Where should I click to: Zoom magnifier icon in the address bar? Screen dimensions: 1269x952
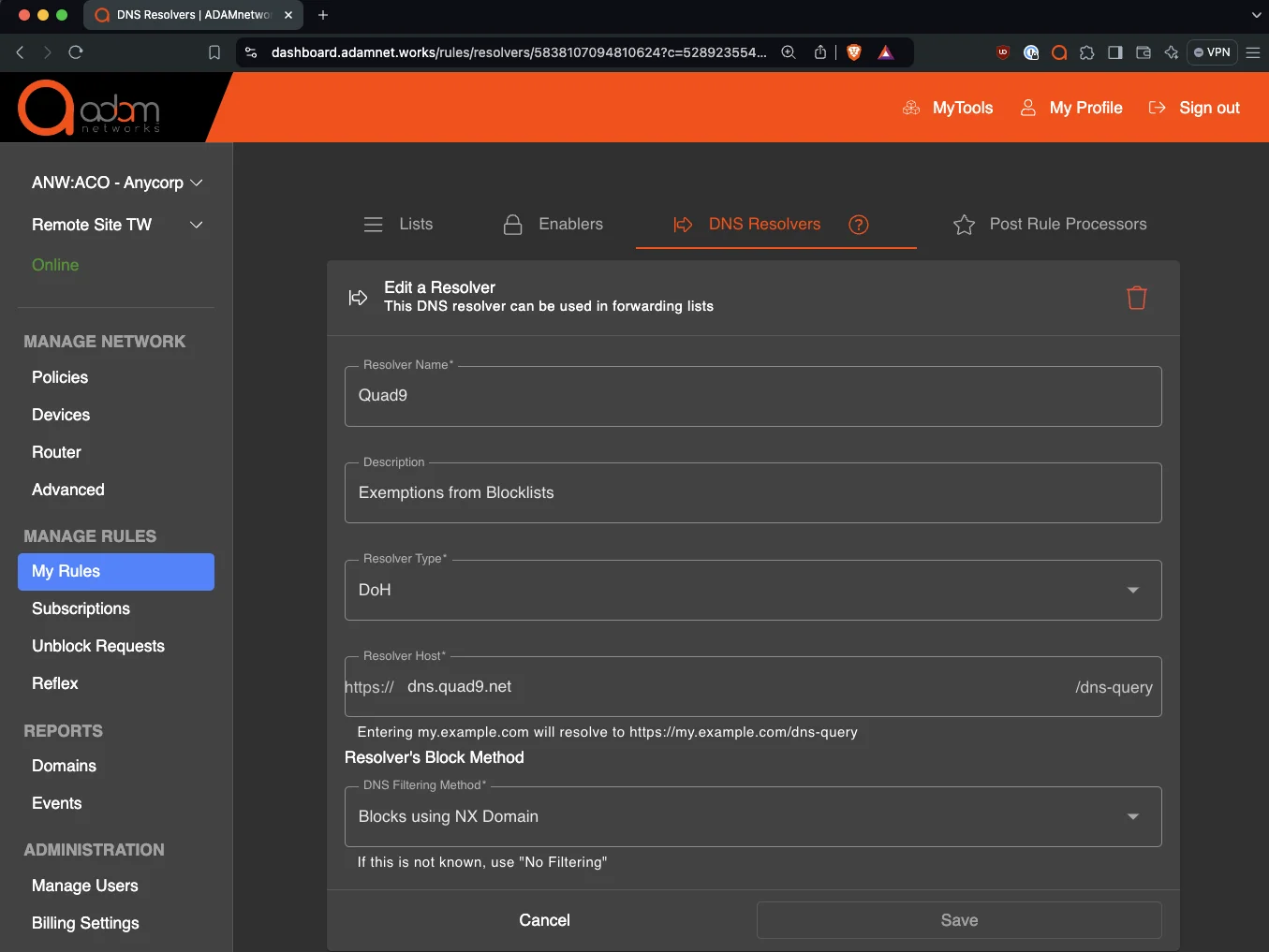pos(789,52)
